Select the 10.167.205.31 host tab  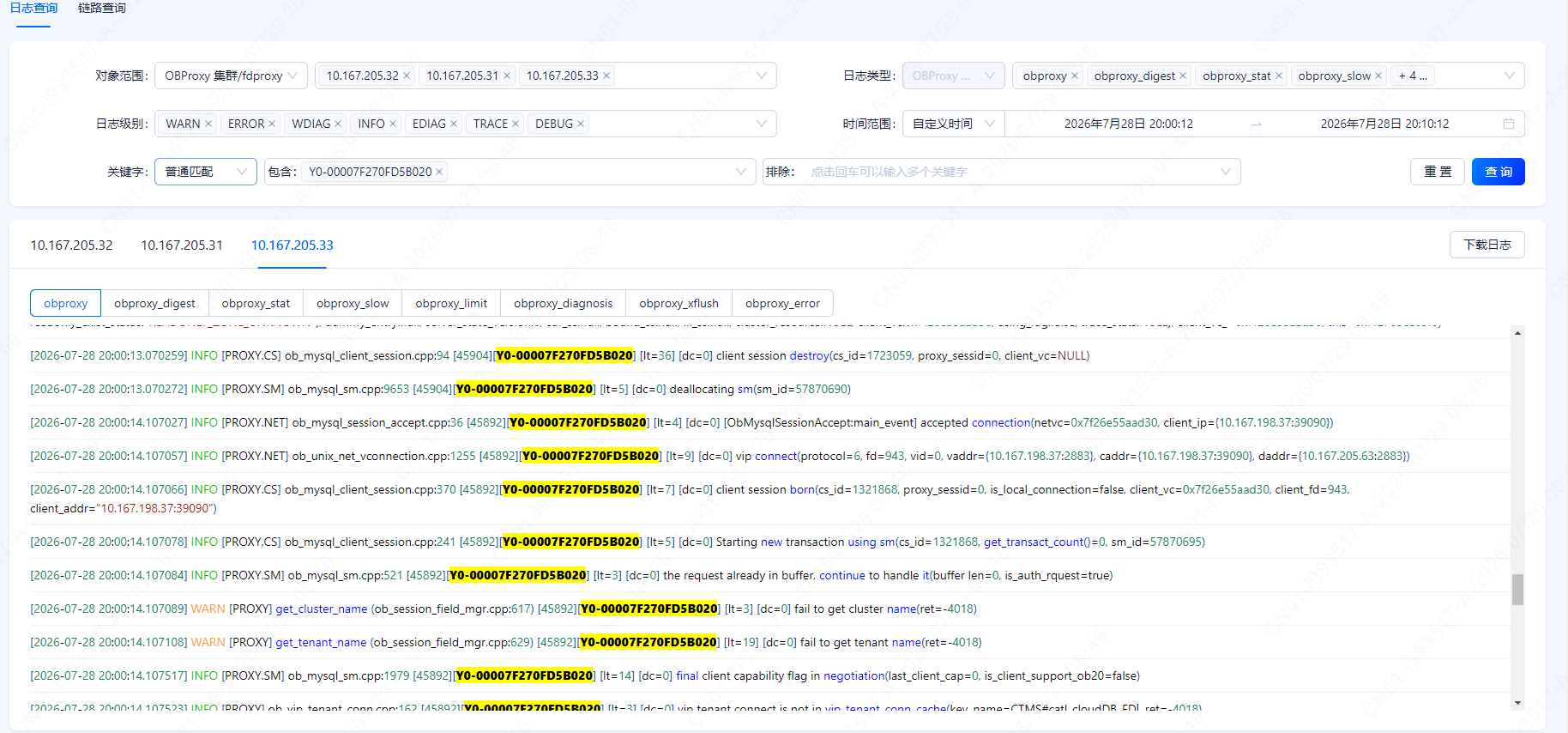tap(182, 245)
